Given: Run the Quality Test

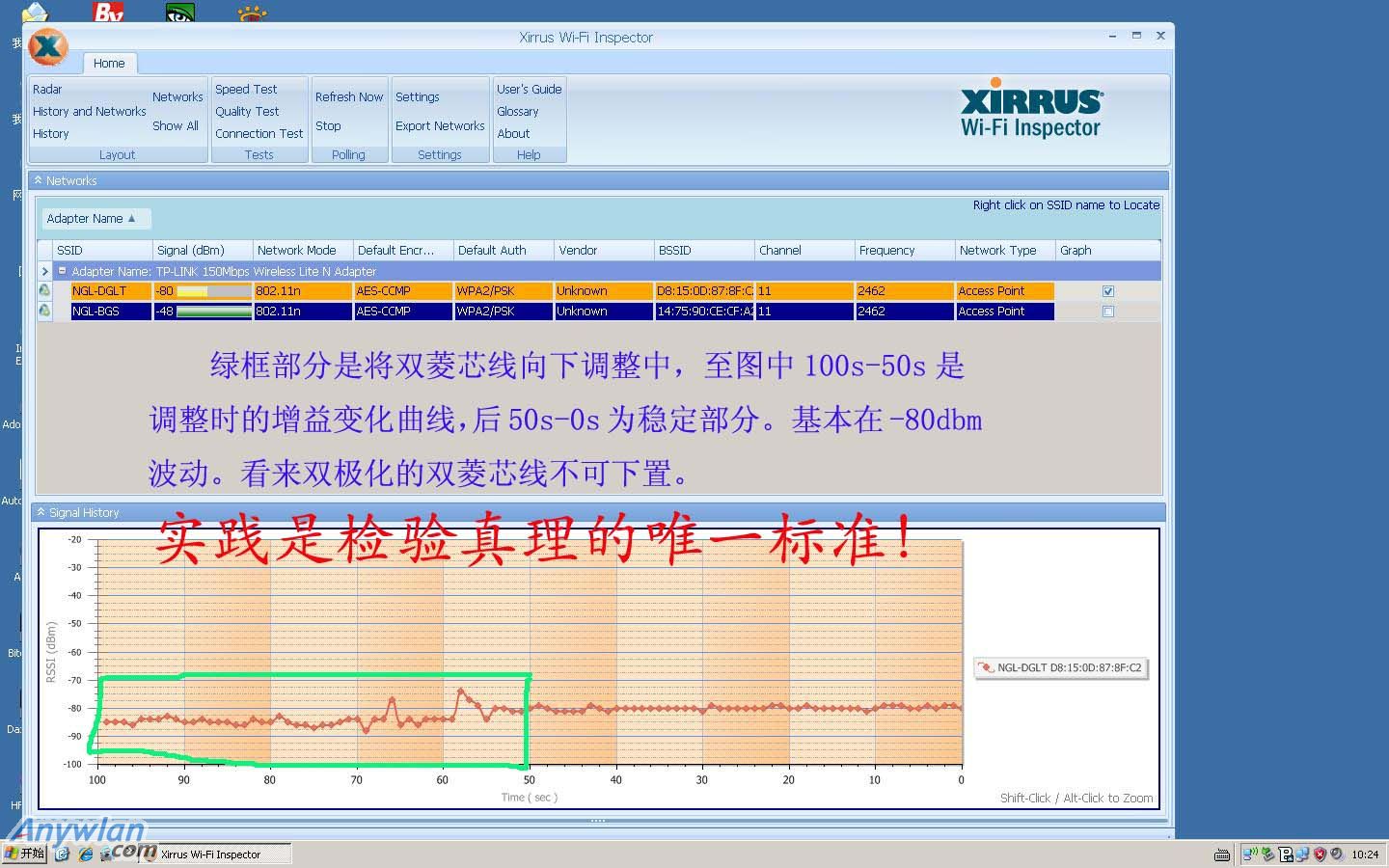Looking at the screenshot, I should click(x=247, y=111).
